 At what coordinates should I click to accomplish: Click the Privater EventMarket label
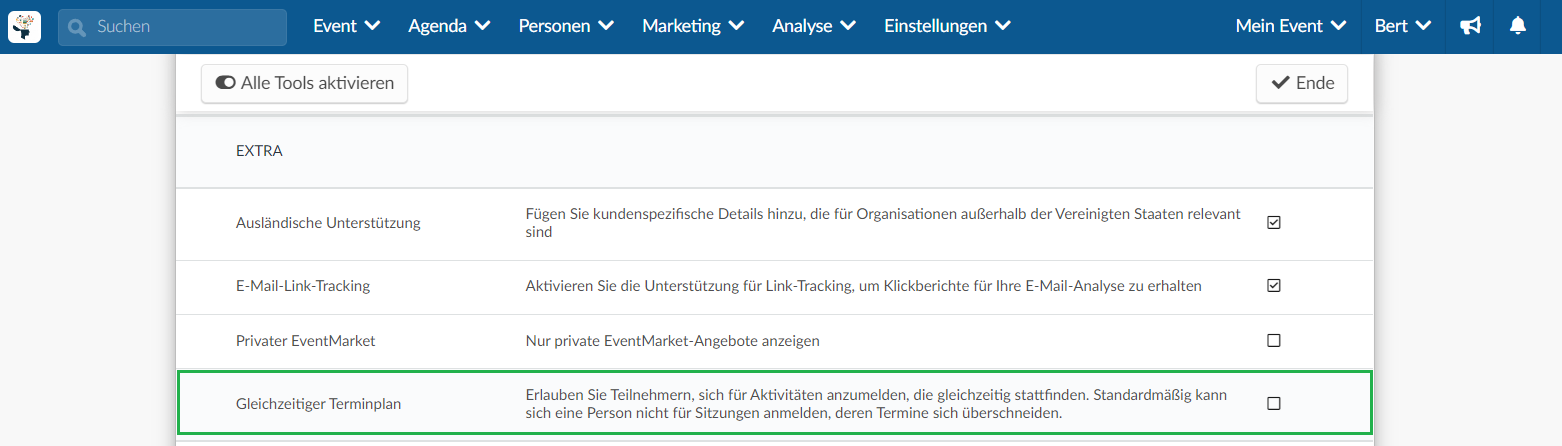(x=306, y=341)
